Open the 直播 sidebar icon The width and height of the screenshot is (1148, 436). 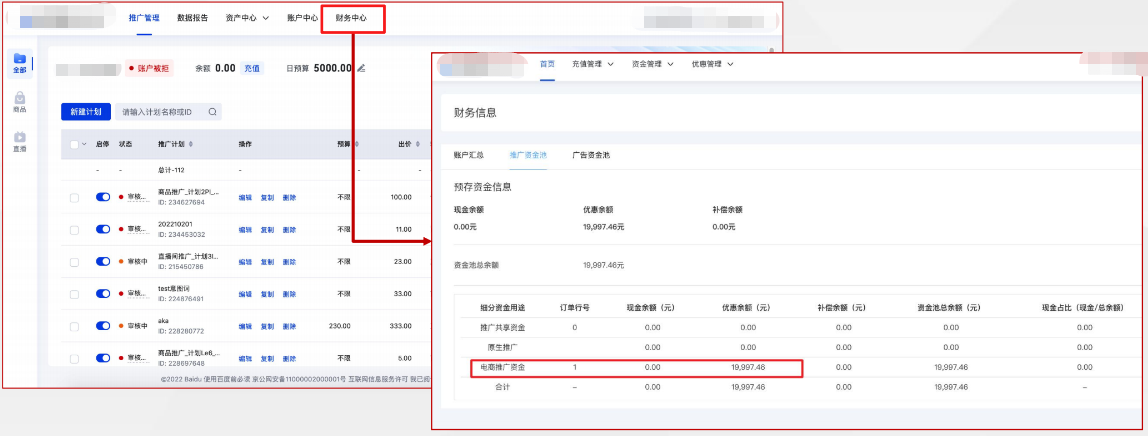pos(20,138)
